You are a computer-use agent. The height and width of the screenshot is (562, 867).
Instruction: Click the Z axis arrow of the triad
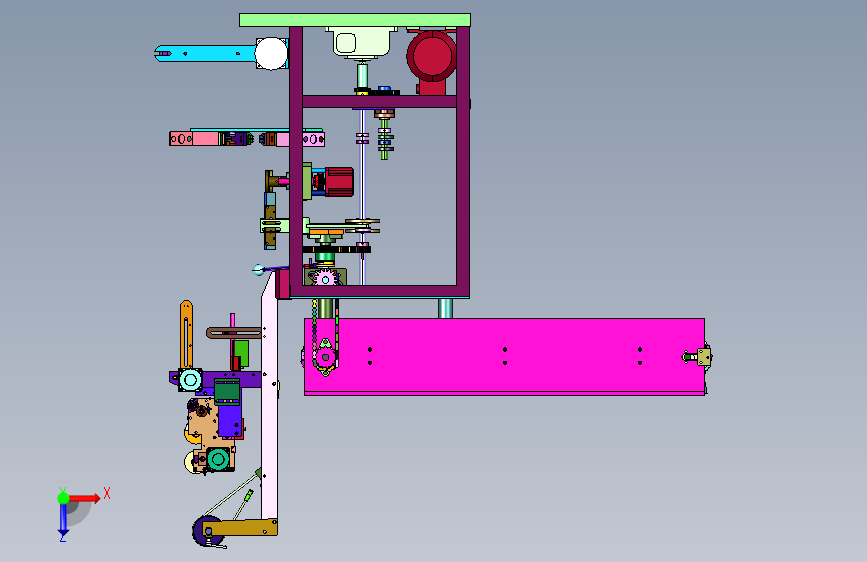63,520
